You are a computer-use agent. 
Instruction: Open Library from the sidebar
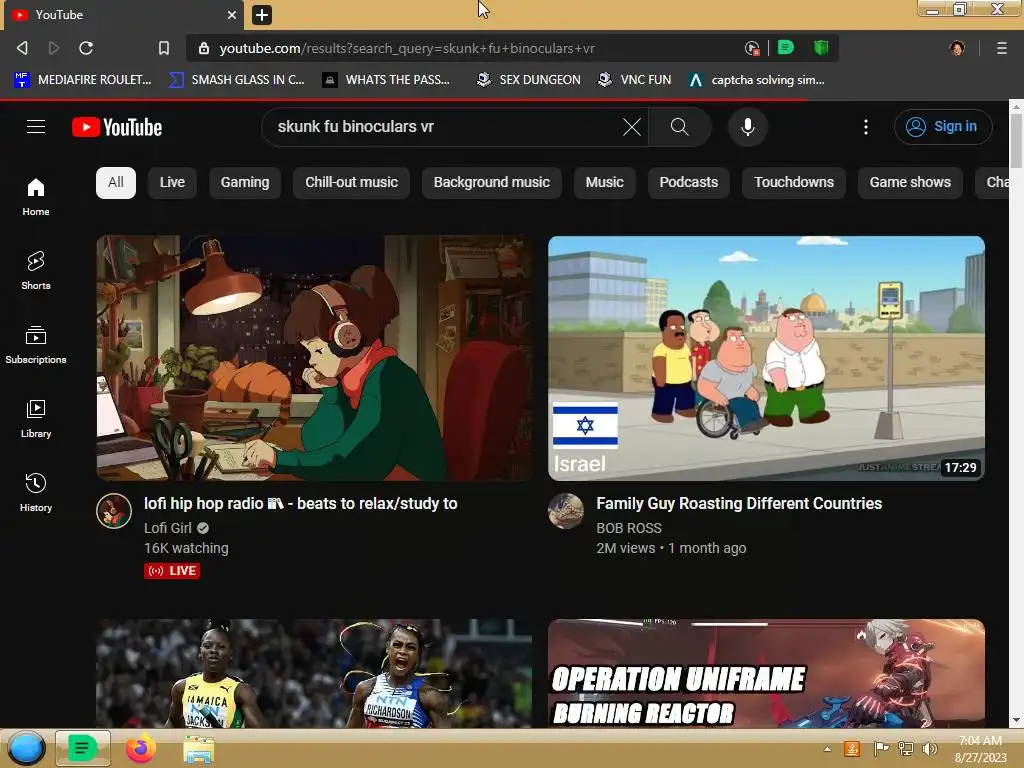pyautogui.click(x=36, y=419)
